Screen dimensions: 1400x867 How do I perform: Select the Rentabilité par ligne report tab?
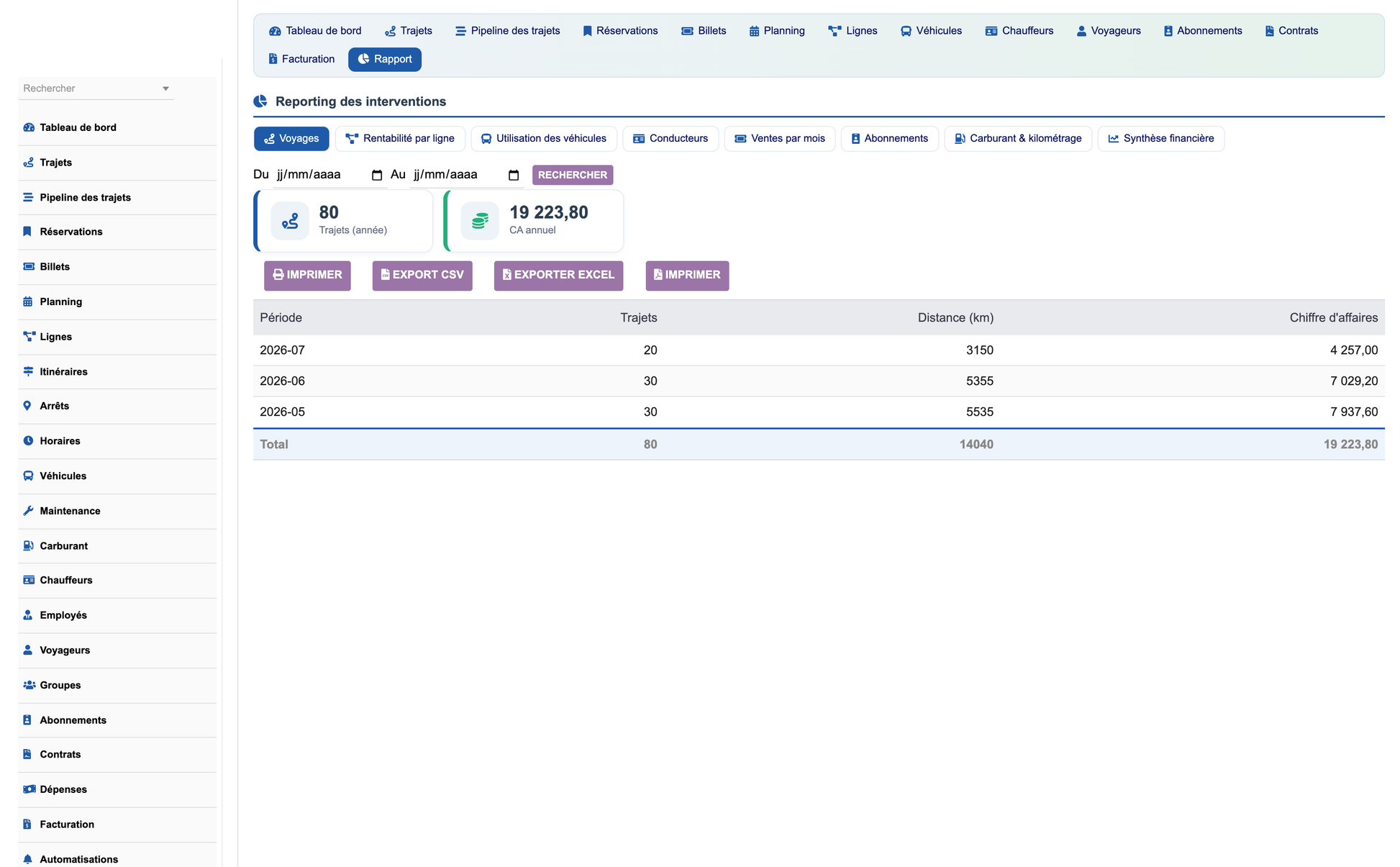point(400,139)
